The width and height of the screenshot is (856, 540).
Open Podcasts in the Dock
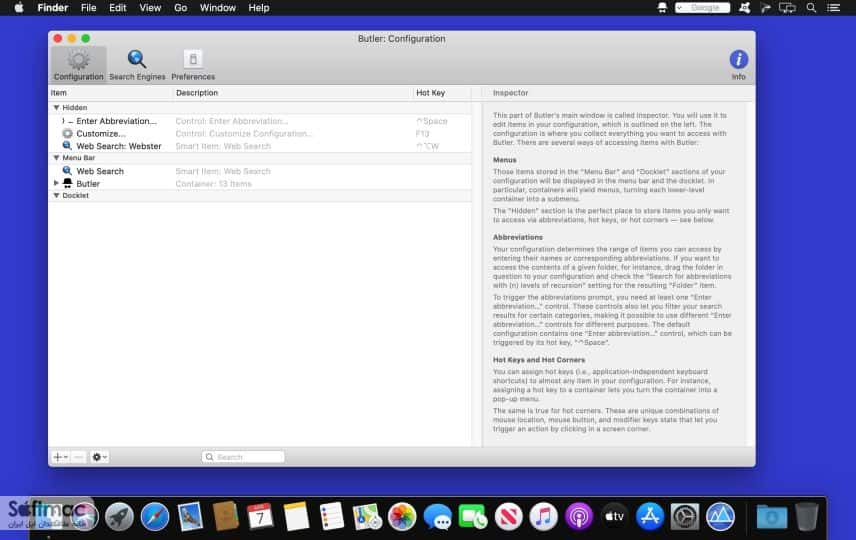click(x=579, y=516)
